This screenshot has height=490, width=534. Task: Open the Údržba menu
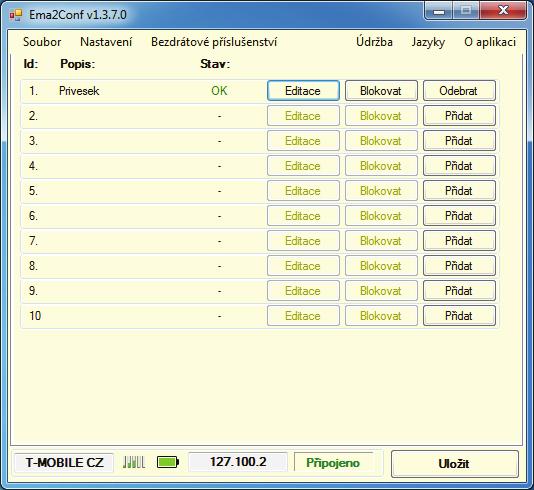[374, 42]
